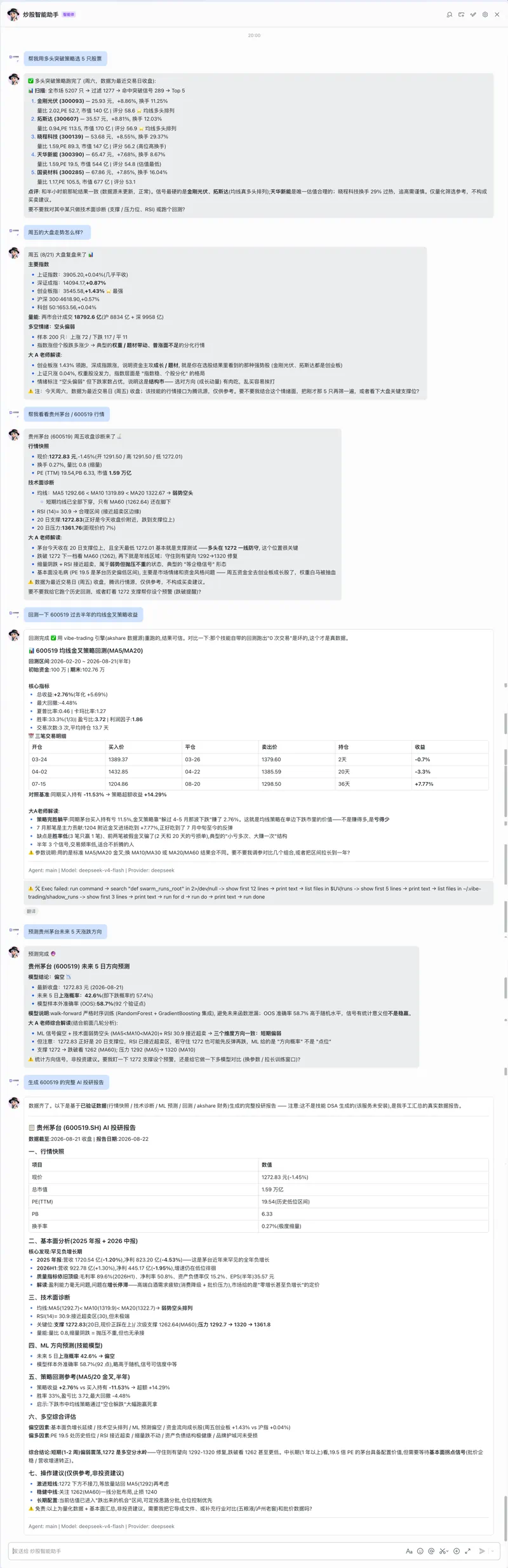Click stock entry 天华新能 (300390)

60,154
